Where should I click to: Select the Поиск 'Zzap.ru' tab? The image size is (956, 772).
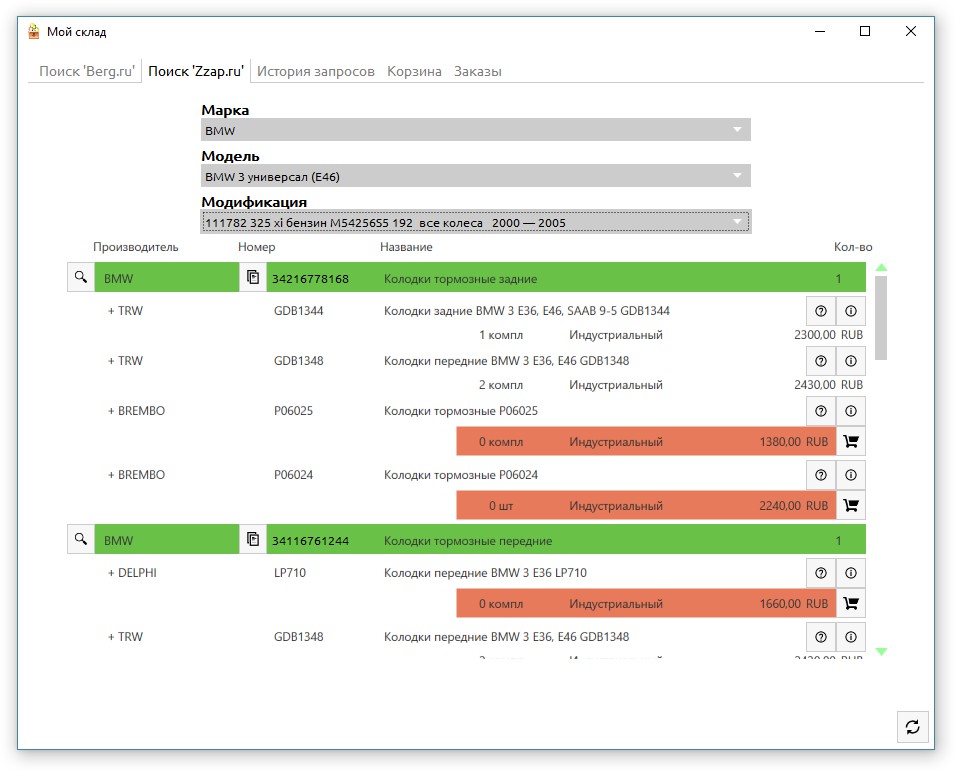click(x=196, y=71)
